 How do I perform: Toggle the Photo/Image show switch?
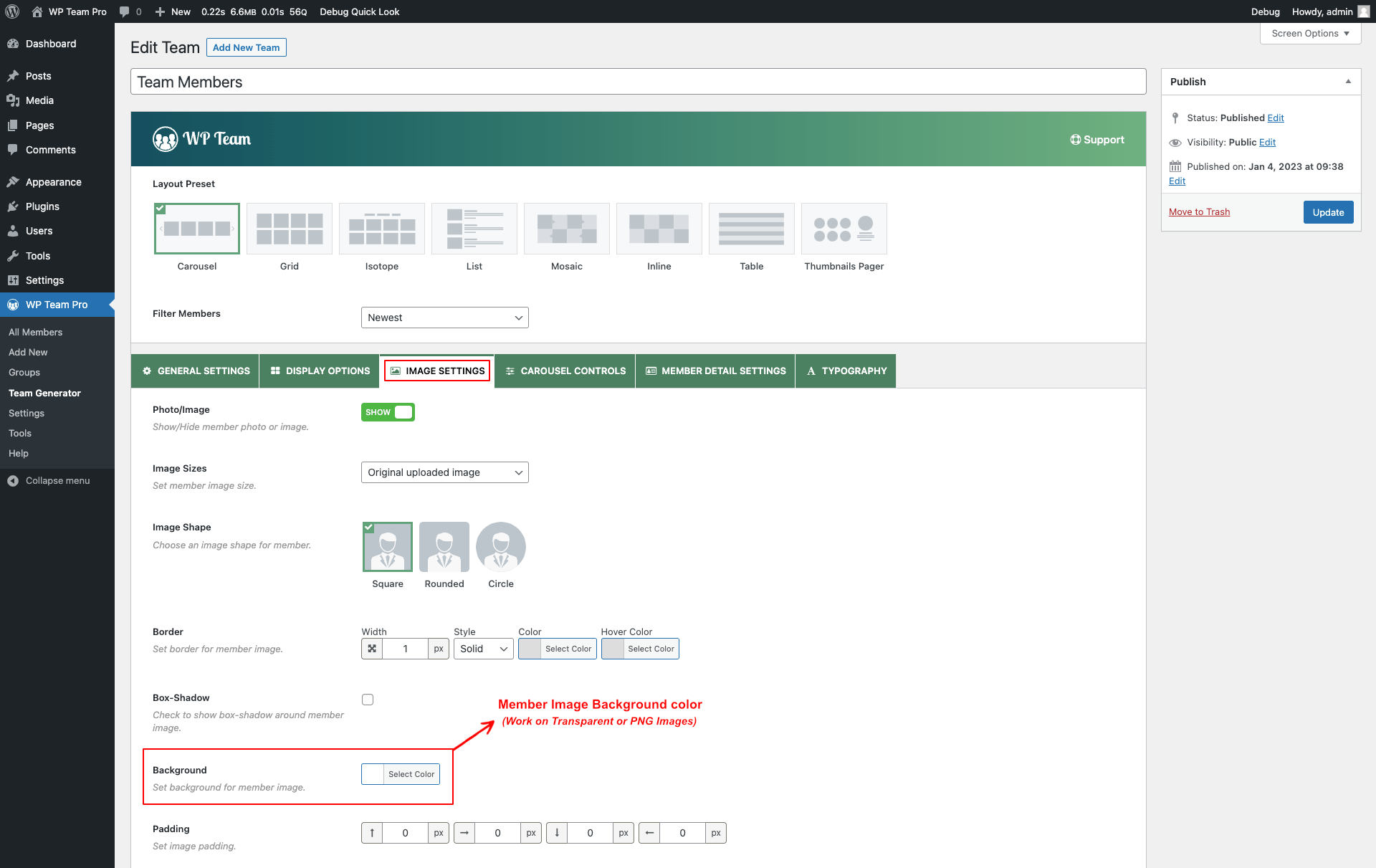(387, 411)
